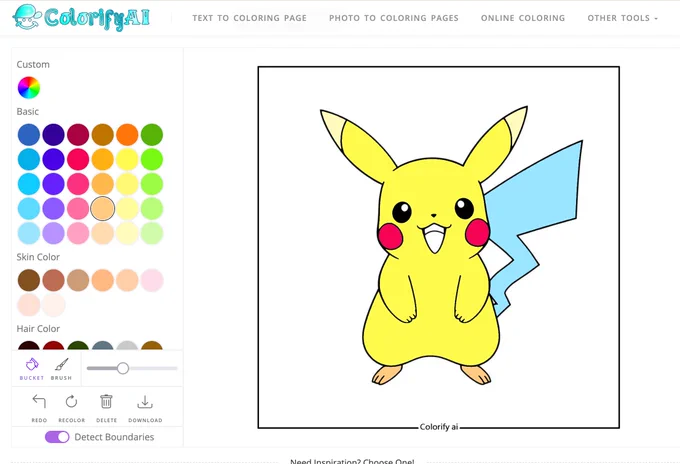Pick the dark green top-row swatch

click(x=152, y=134)
